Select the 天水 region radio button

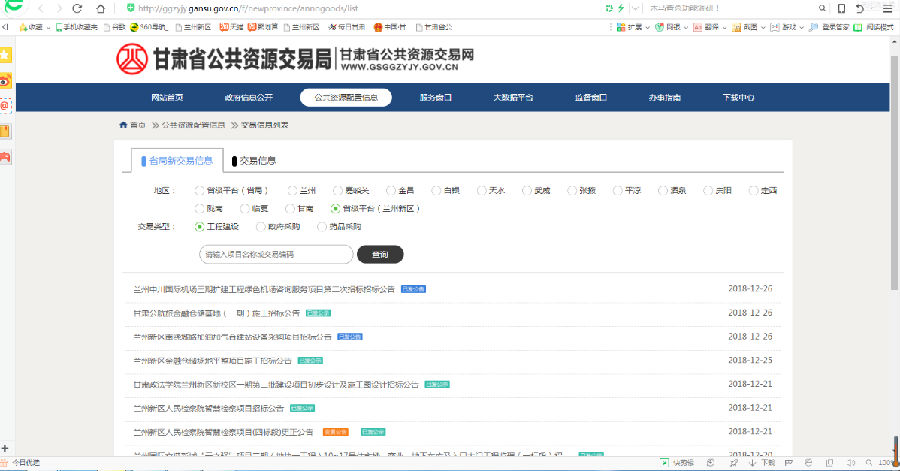click(482, 190)
